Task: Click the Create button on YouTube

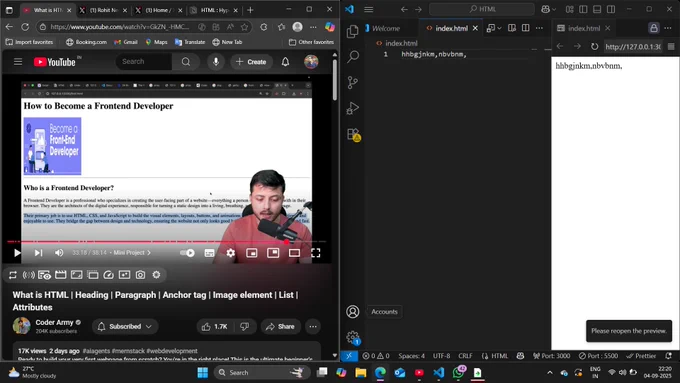Action: tap(251, 62)
